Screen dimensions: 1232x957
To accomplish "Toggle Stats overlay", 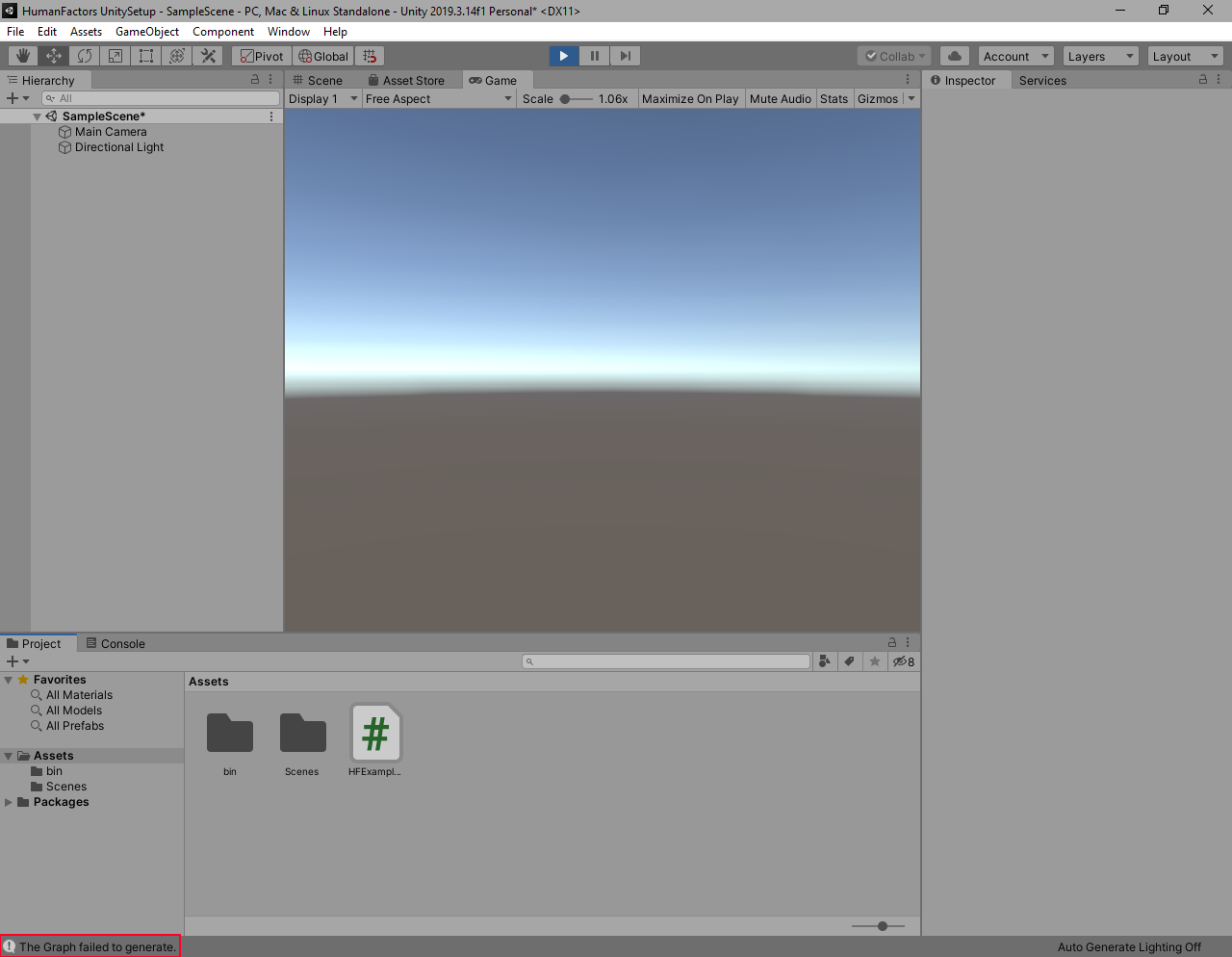I will coord(834,98).
